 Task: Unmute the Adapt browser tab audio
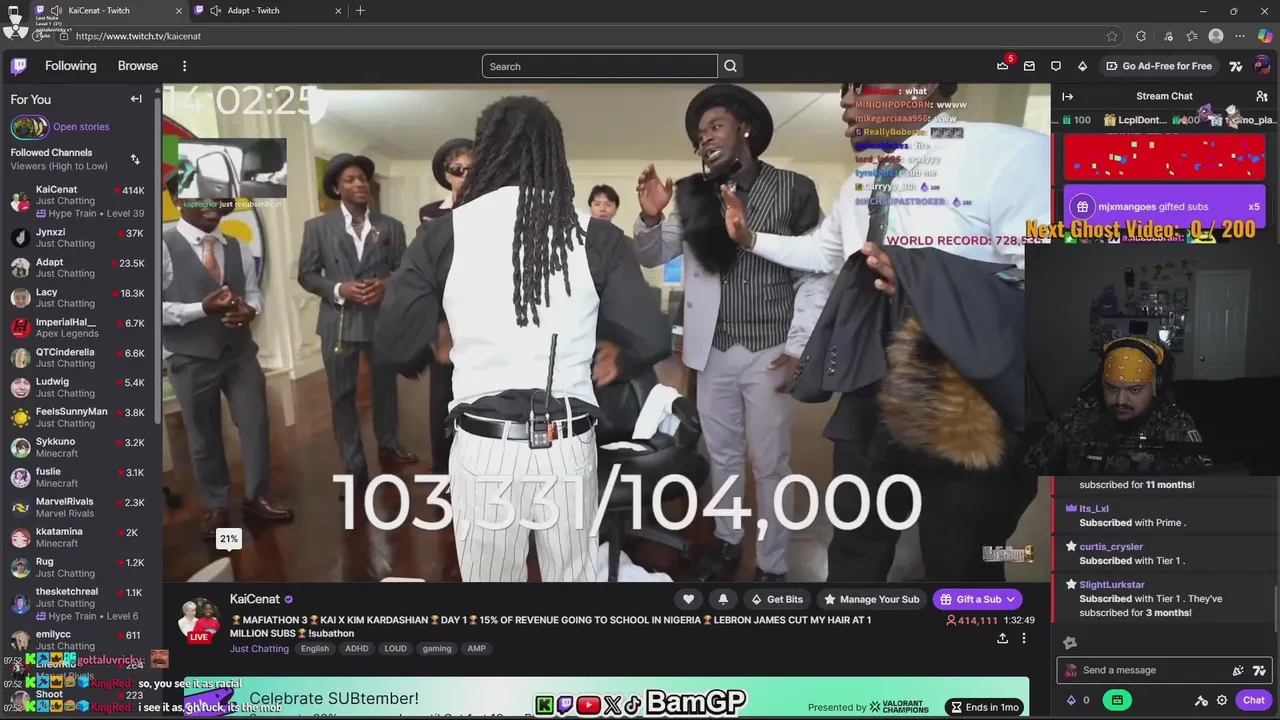click(215, 10)
